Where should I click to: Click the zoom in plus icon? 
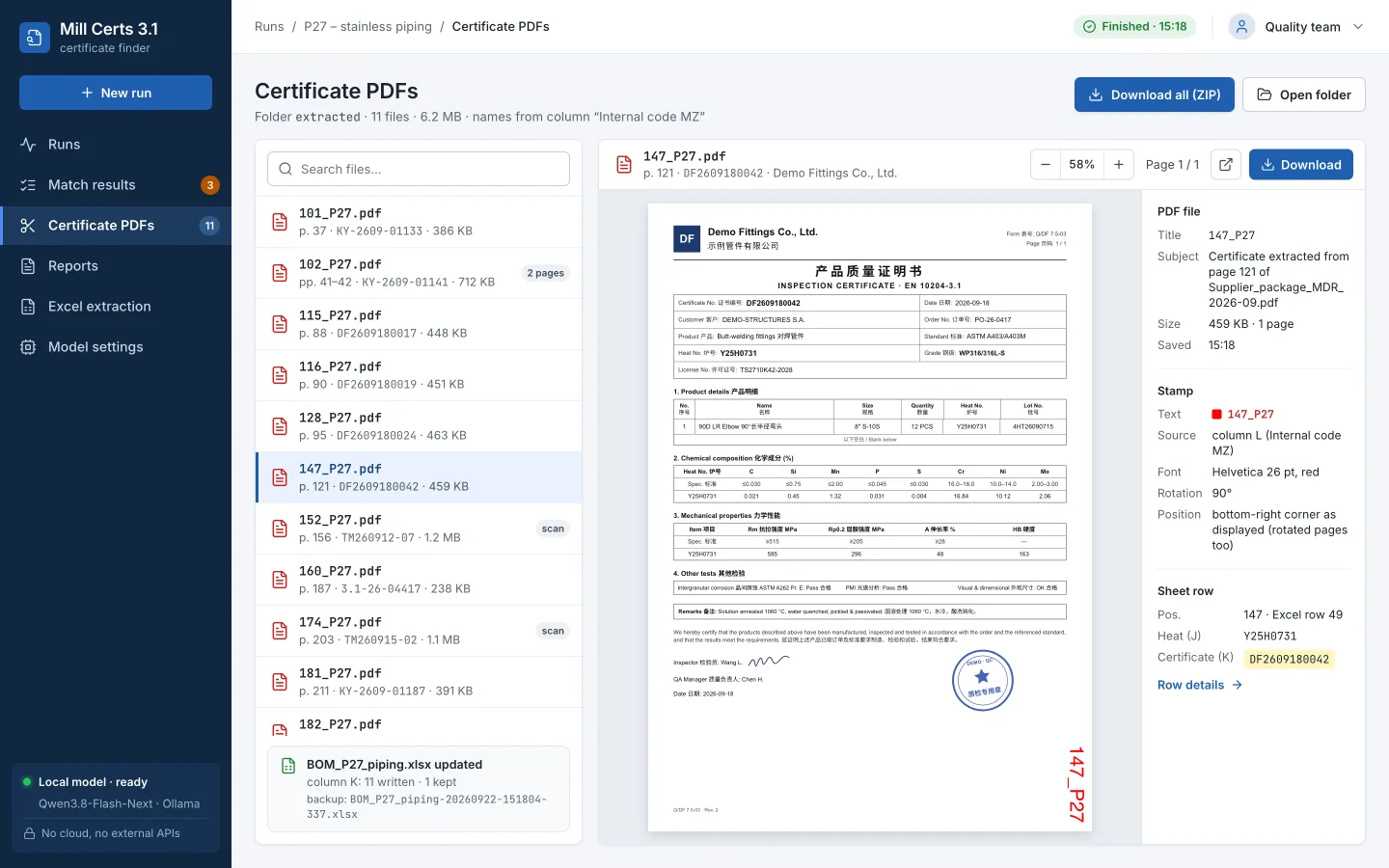[1119, 165]
